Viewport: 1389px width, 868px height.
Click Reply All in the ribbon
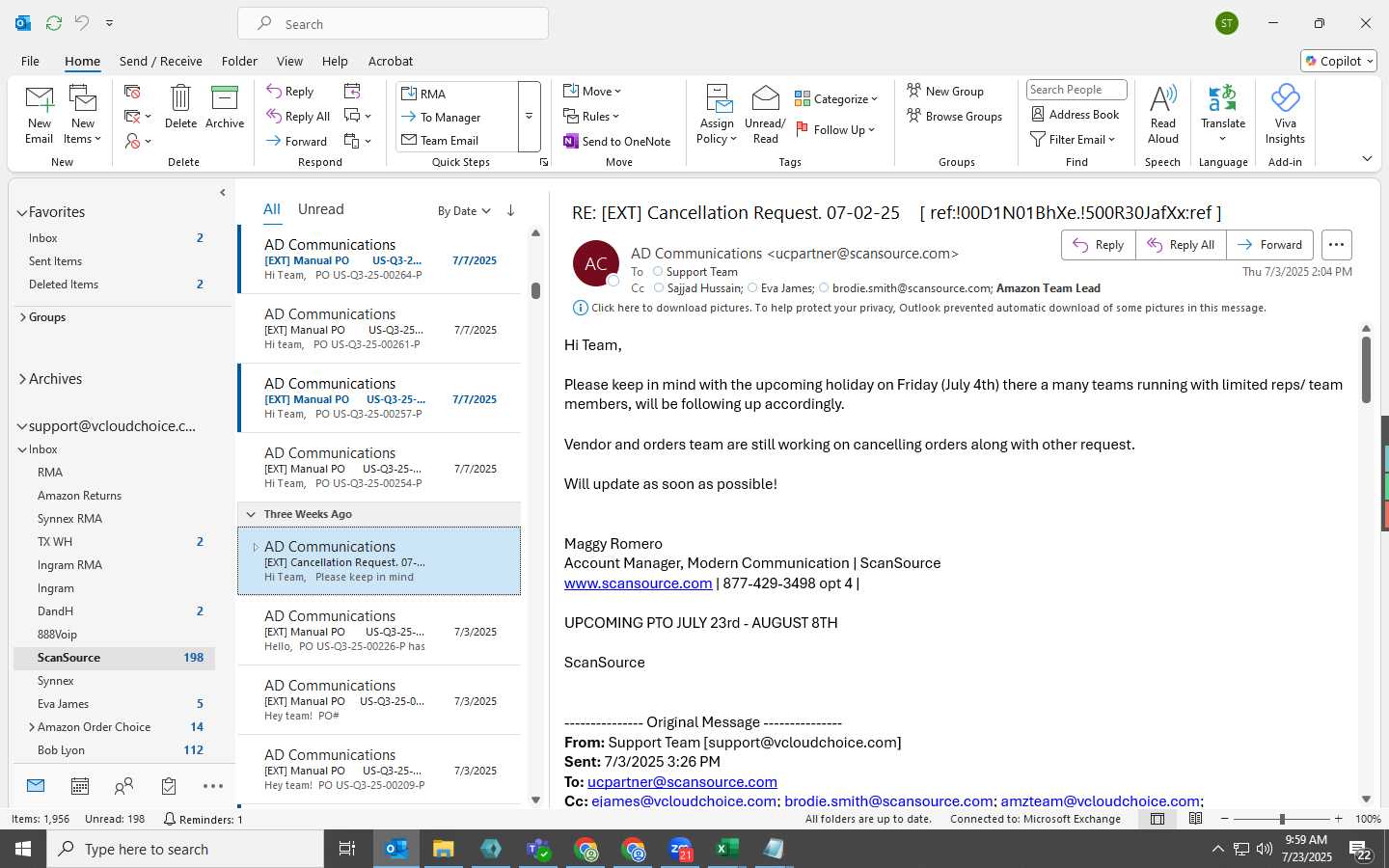click(298, 117)
